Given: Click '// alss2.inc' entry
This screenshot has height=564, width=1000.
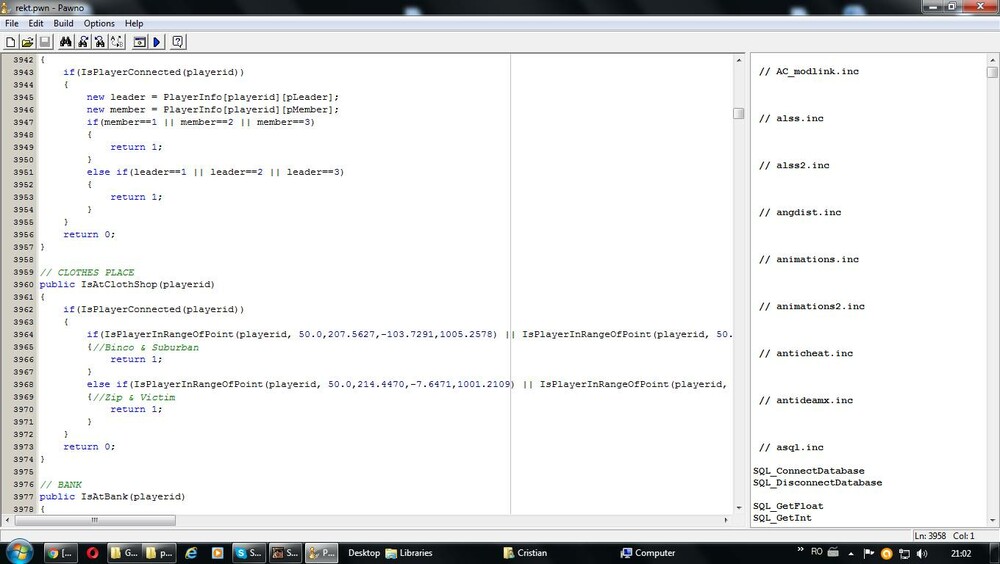Looking at the screenshot, I should click(793, 165).
